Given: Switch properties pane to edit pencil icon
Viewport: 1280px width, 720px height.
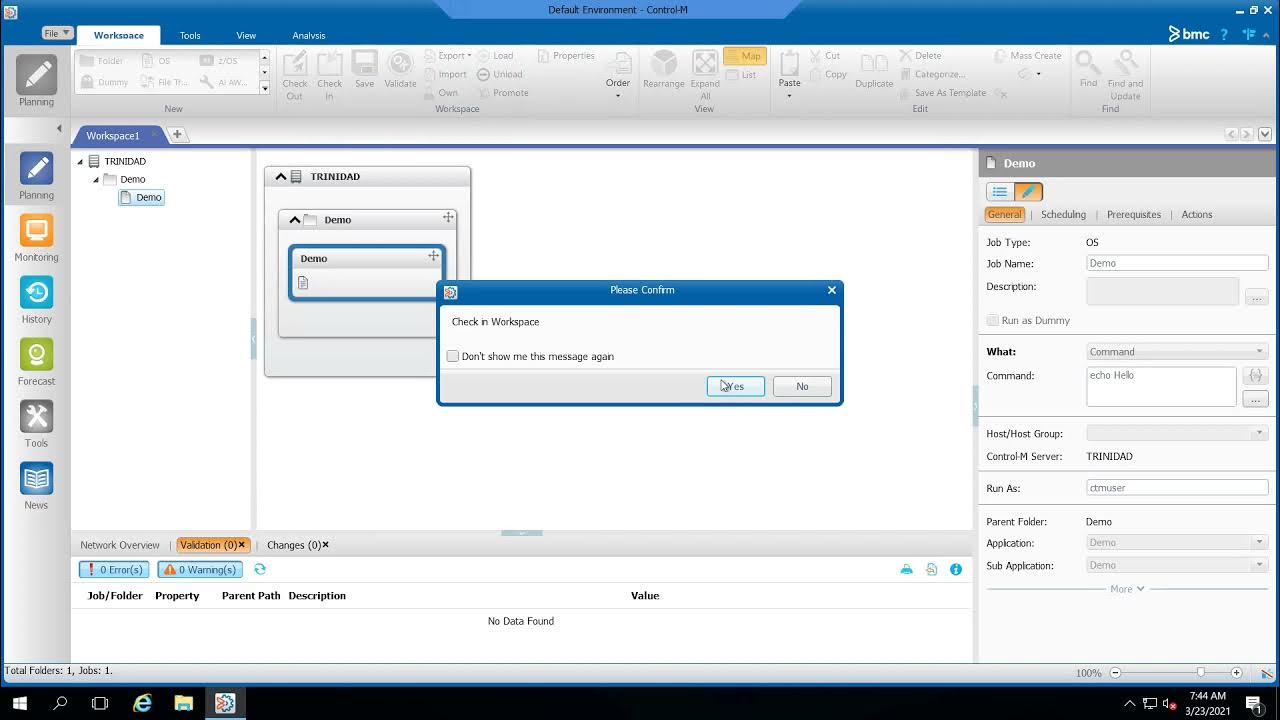Looking at the screenshot, I should point(1028,191).
